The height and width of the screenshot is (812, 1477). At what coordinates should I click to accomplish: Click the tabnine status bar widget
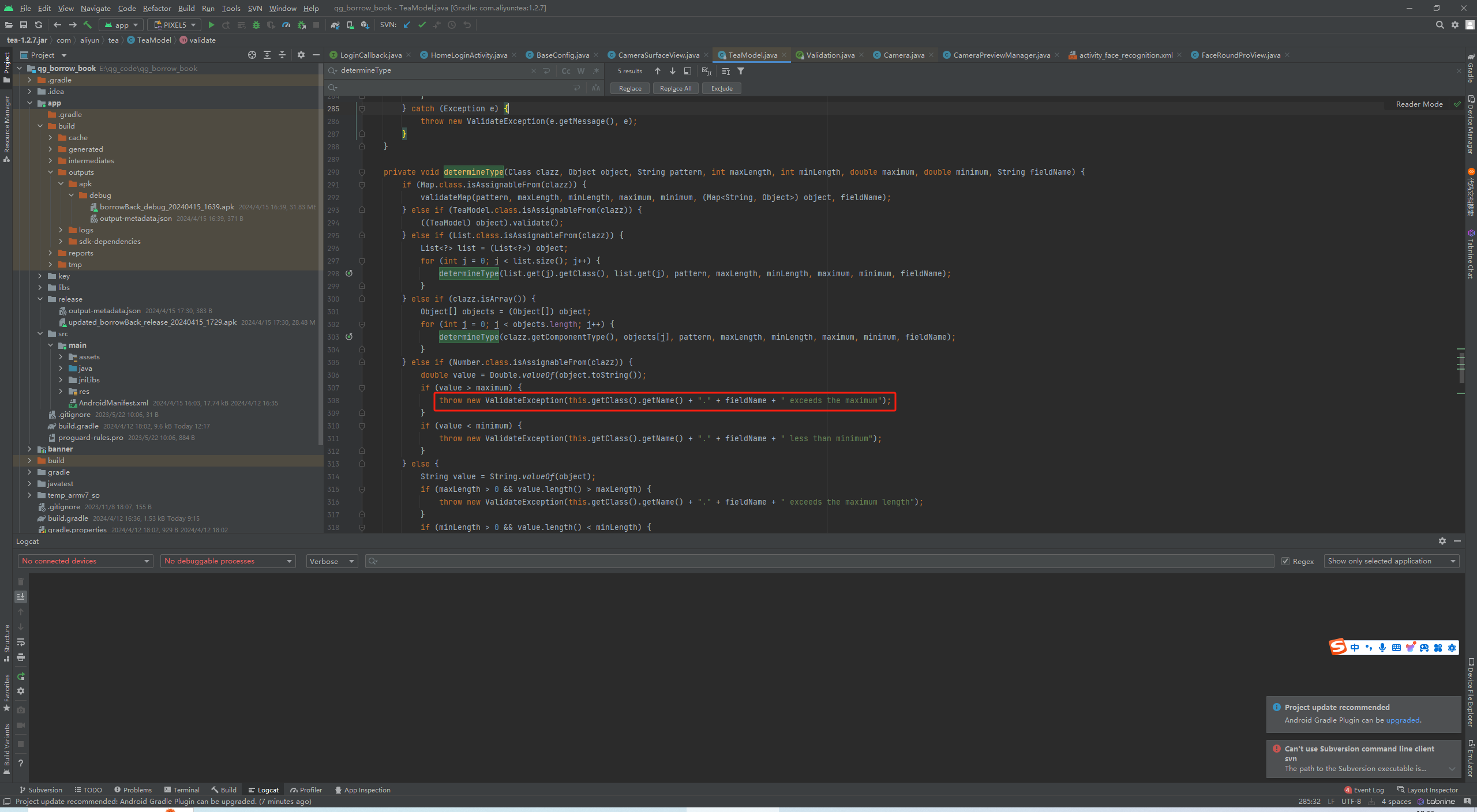1437,802
